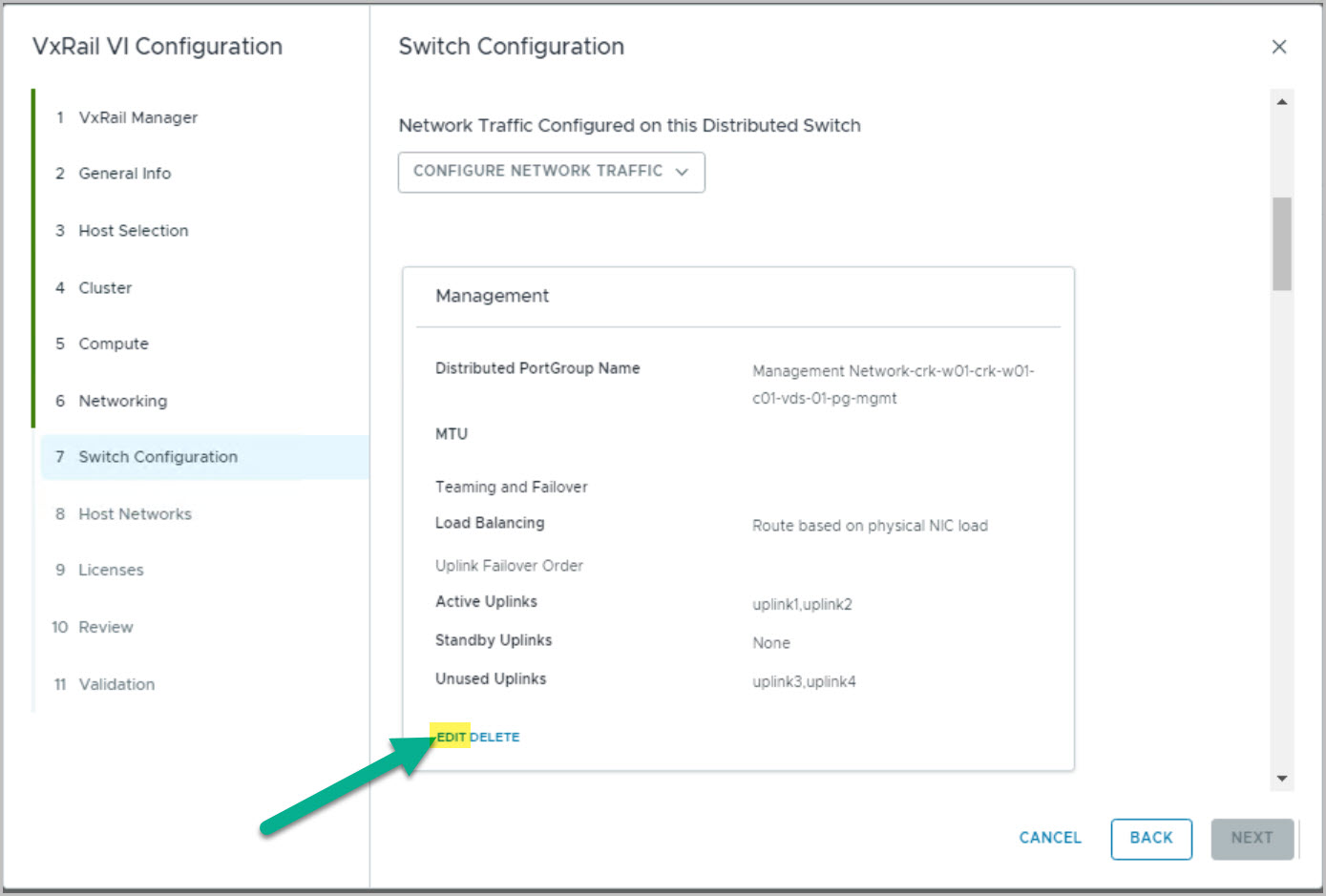
Task: Open the Host Selection step
Action: coord(133,231)
